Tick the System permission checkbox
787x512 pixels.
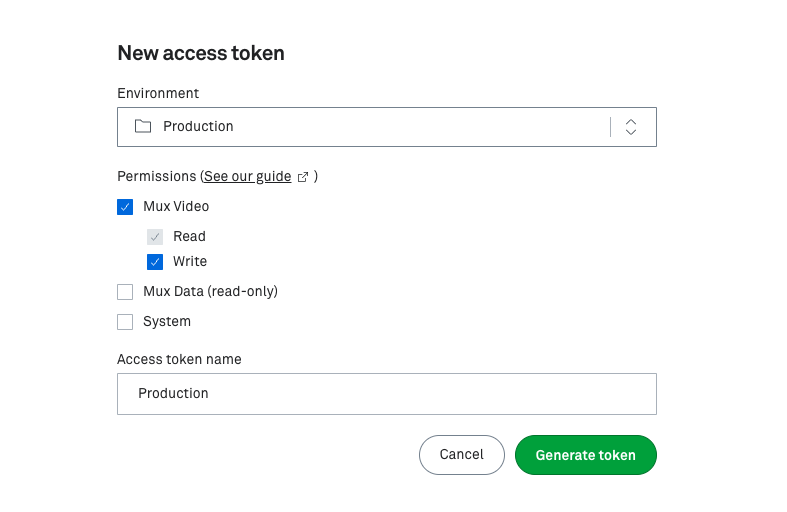pos(125,322)
